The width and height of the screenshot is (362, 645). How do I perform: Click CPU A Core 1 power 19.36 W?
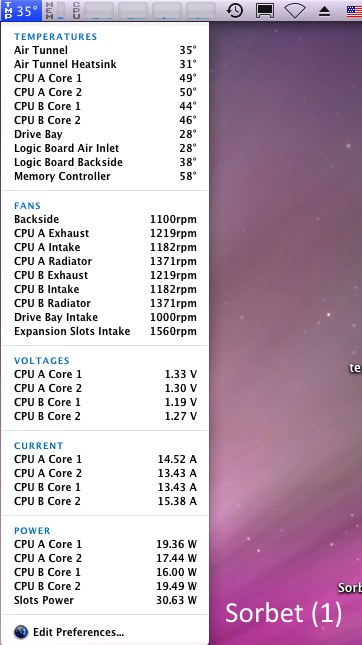105,544
